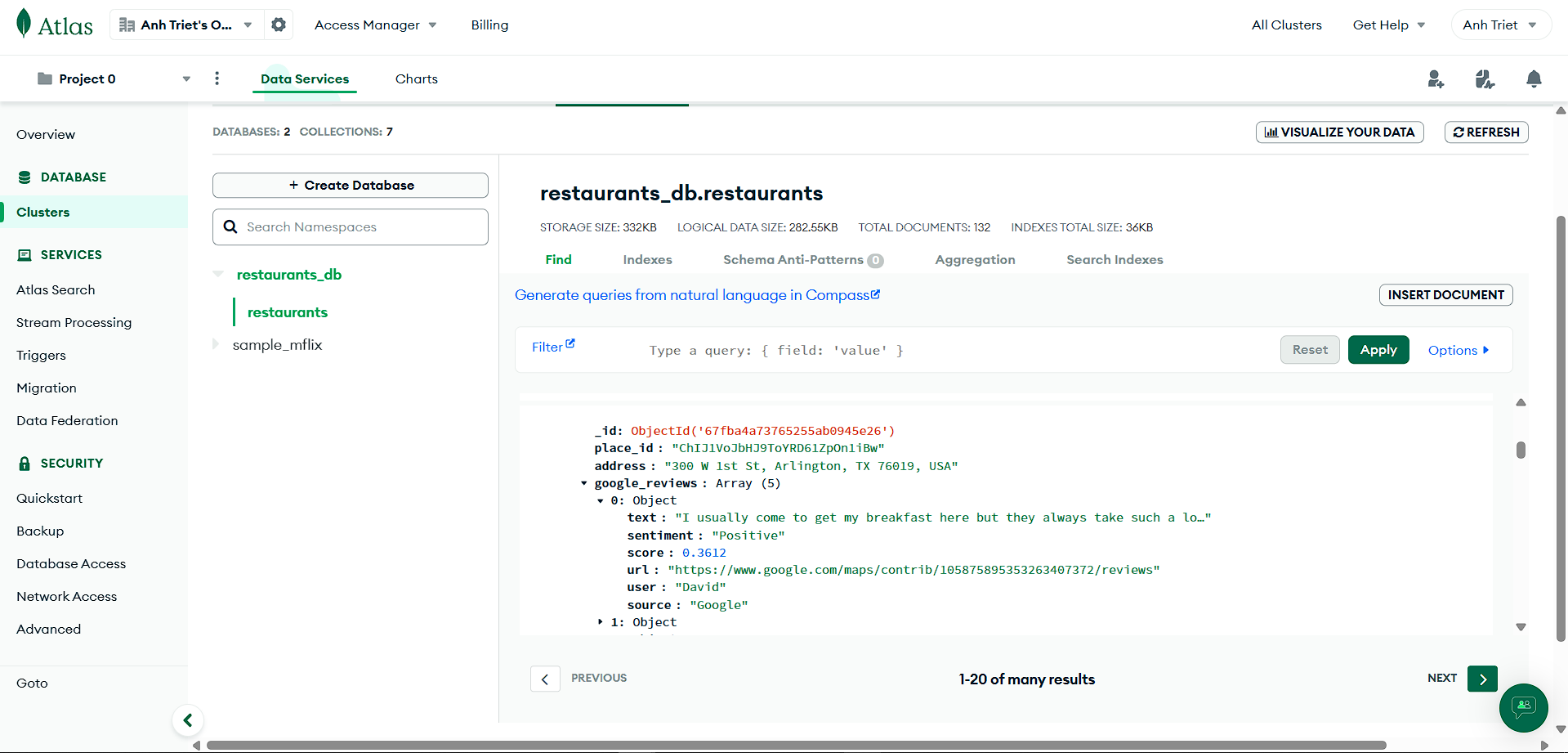Screen dimensions: 1568x753
Task: Collapse the left sidebar with arrow button
Action: tap(188, 720)
